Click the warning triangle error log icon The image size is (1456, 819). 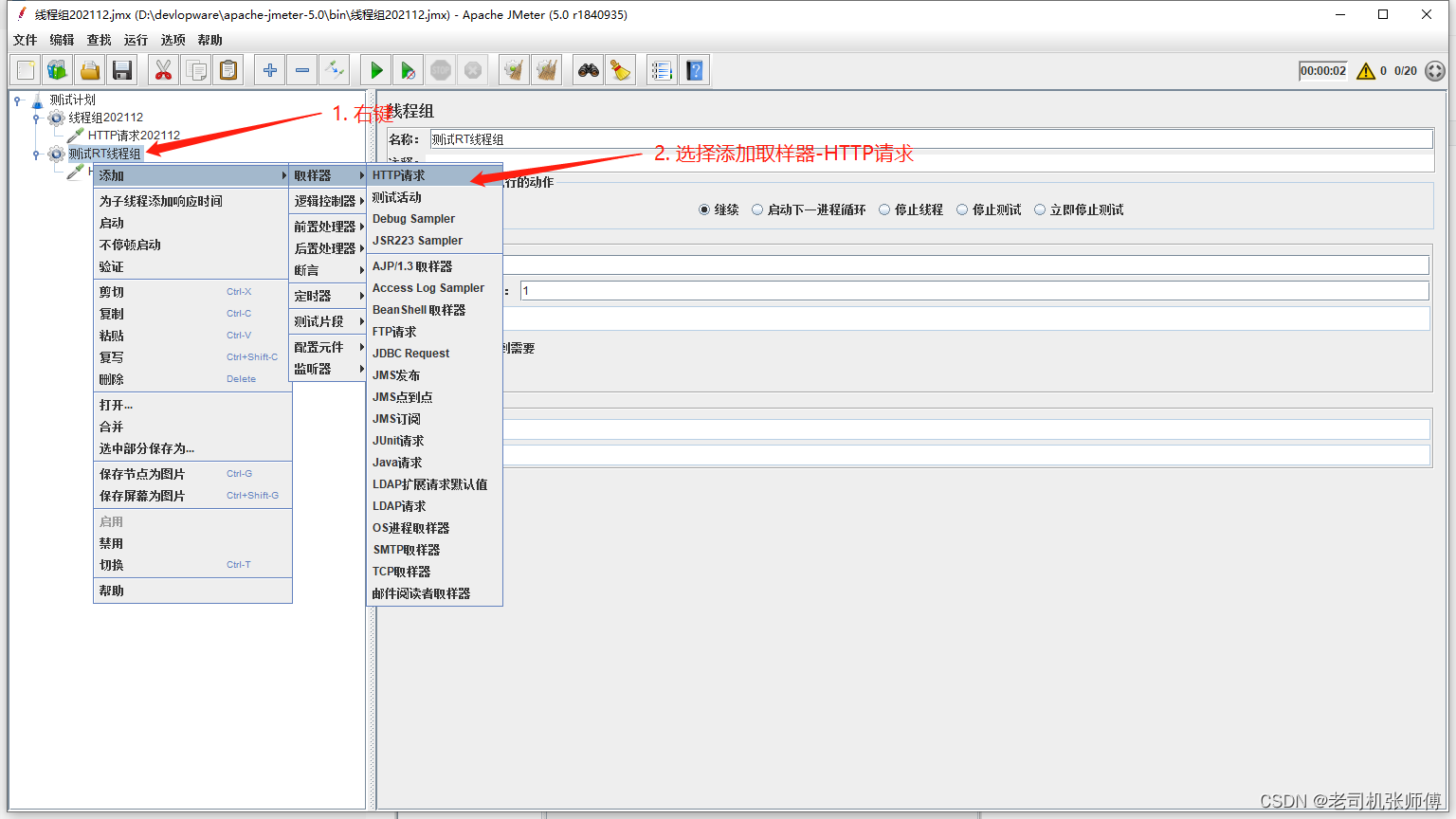coord(1366,71)
